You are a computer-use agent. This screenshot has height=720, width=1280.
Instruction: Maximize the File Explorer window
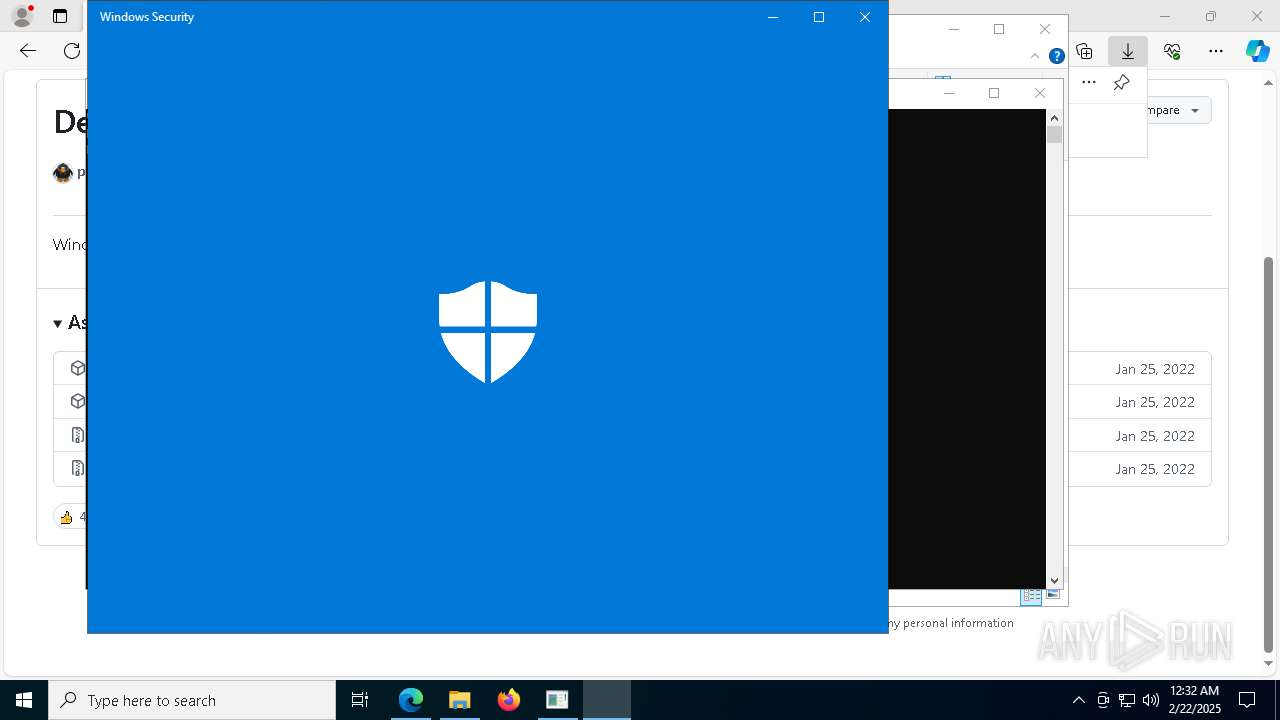[x=999, y=29]
